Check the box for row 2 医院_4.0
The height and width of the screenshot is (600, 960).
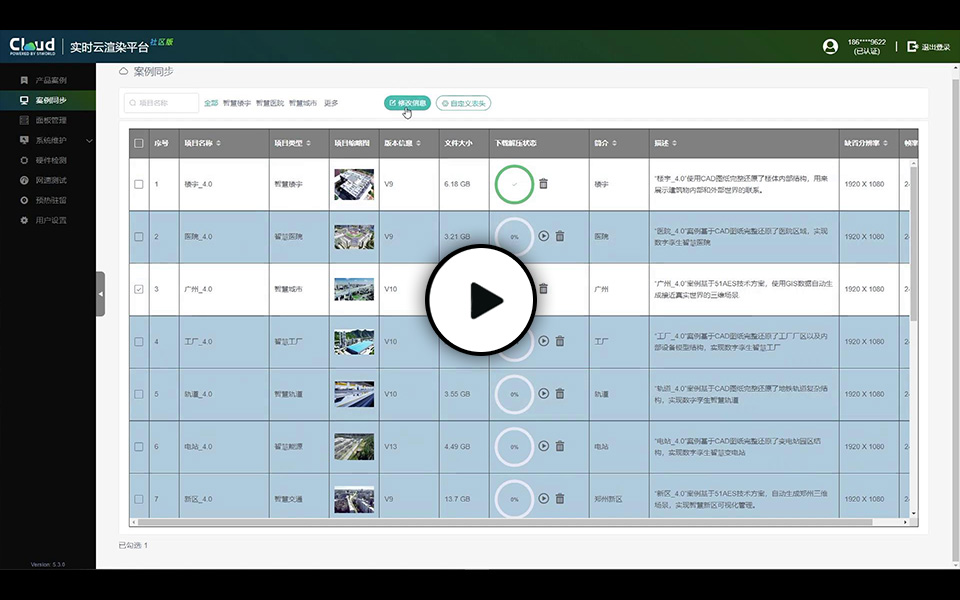point(139,236)
